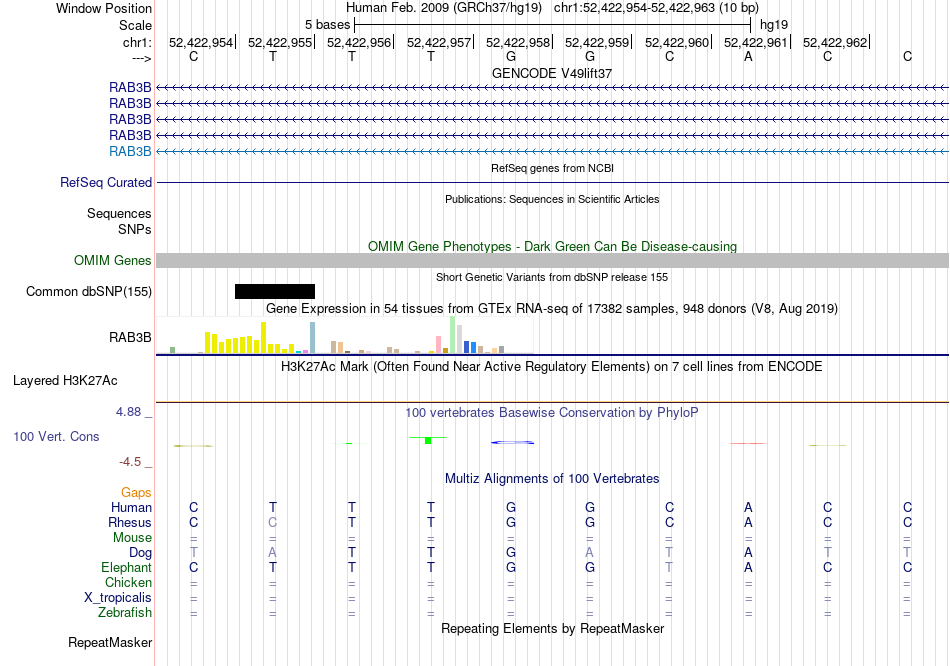Click the Dog alignment row label
The width and height of the screenshot is (950, 666).
[x=140, y=553]
